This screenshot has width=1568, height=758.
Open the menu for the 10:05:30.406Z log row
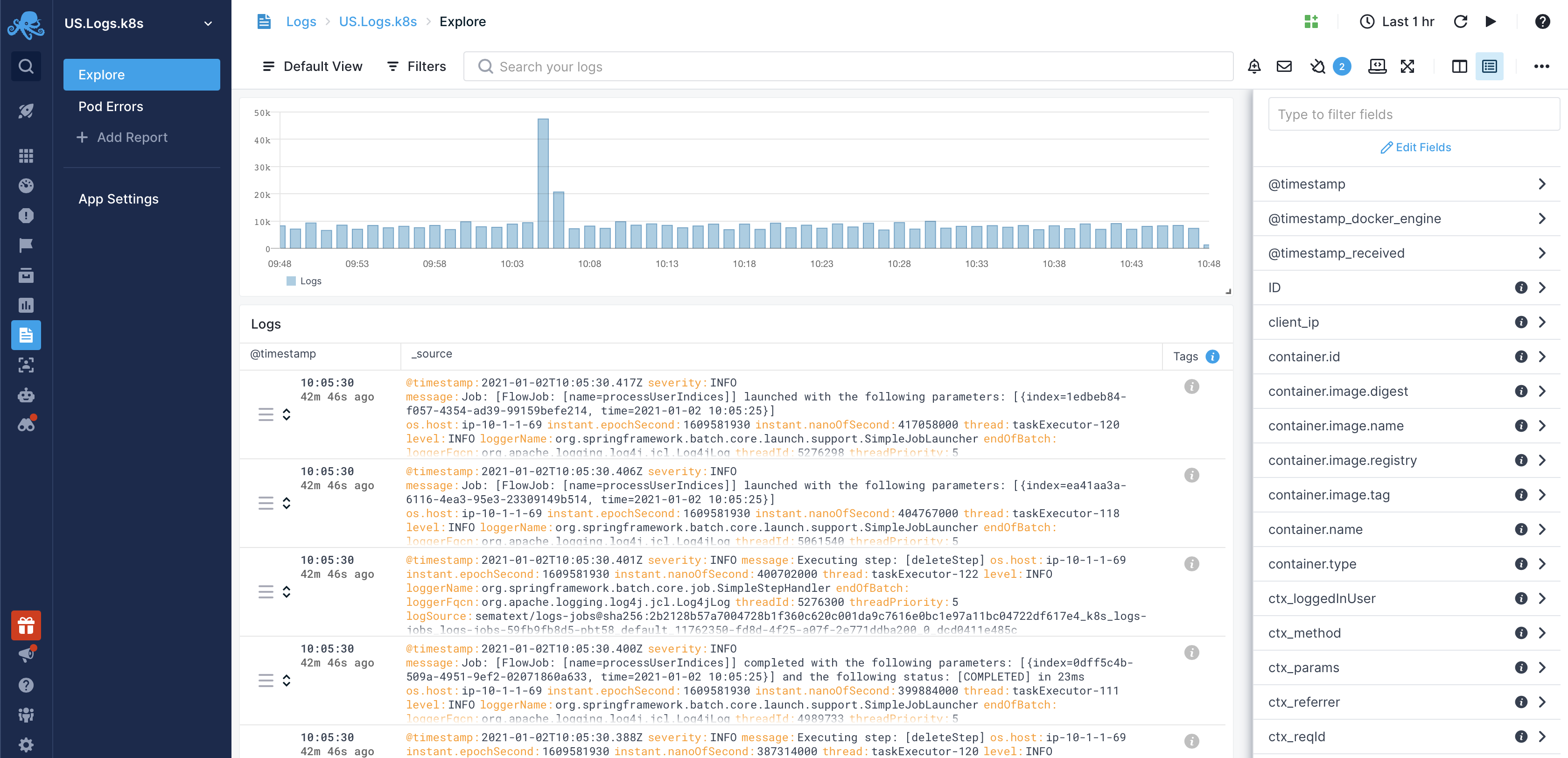pos(266,504)
